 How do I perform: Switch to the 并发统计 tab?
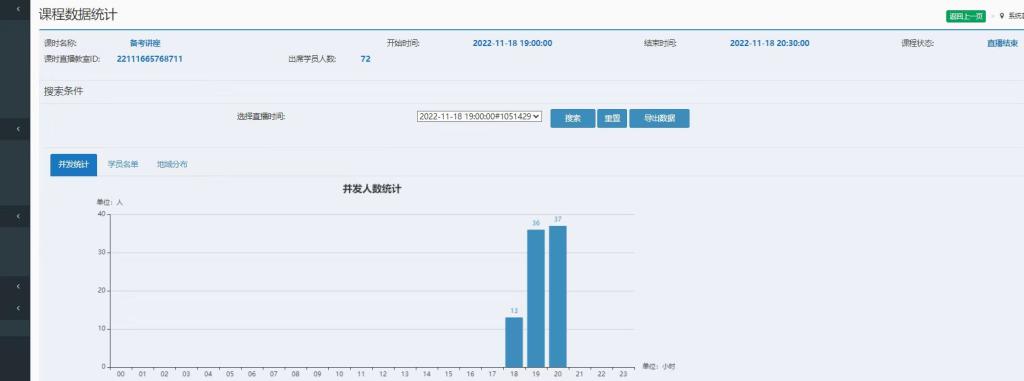tap(73, 165)
